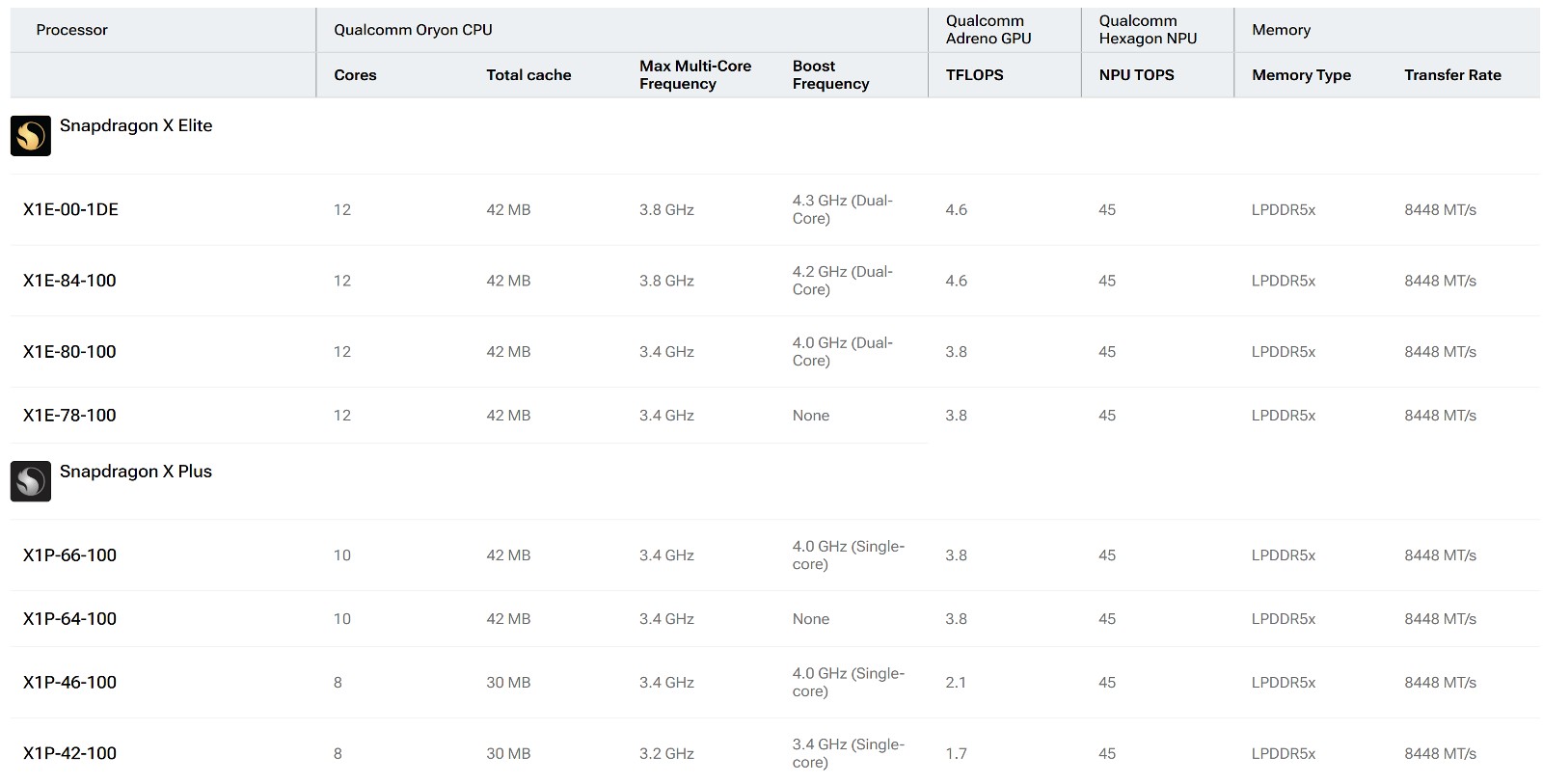Click cores value 8 in X1P-46-100 row
This screenshot has height=784, width=1543.
[338, 683]
